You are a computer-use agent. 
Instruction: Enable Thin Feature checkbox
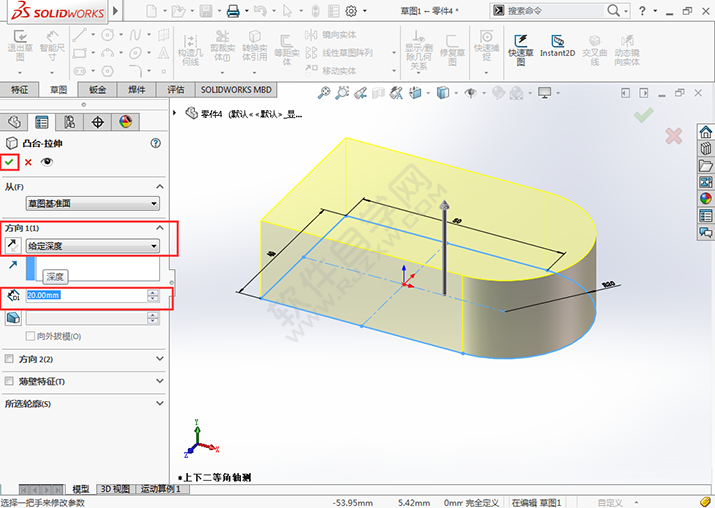9,381
